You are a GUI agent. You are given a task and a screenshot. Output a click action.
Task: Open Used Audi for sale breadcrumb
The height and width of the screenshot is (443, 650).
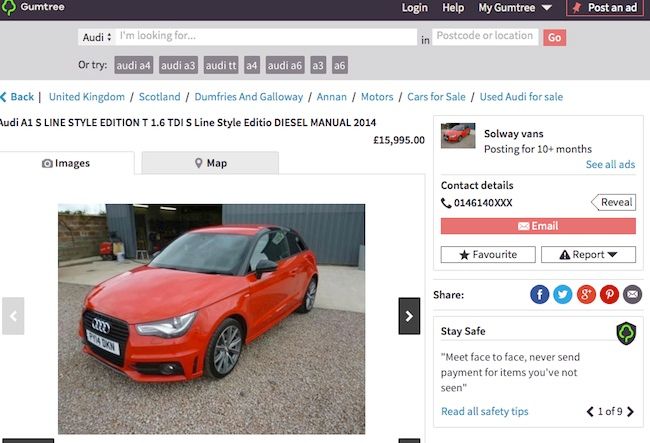521,97
